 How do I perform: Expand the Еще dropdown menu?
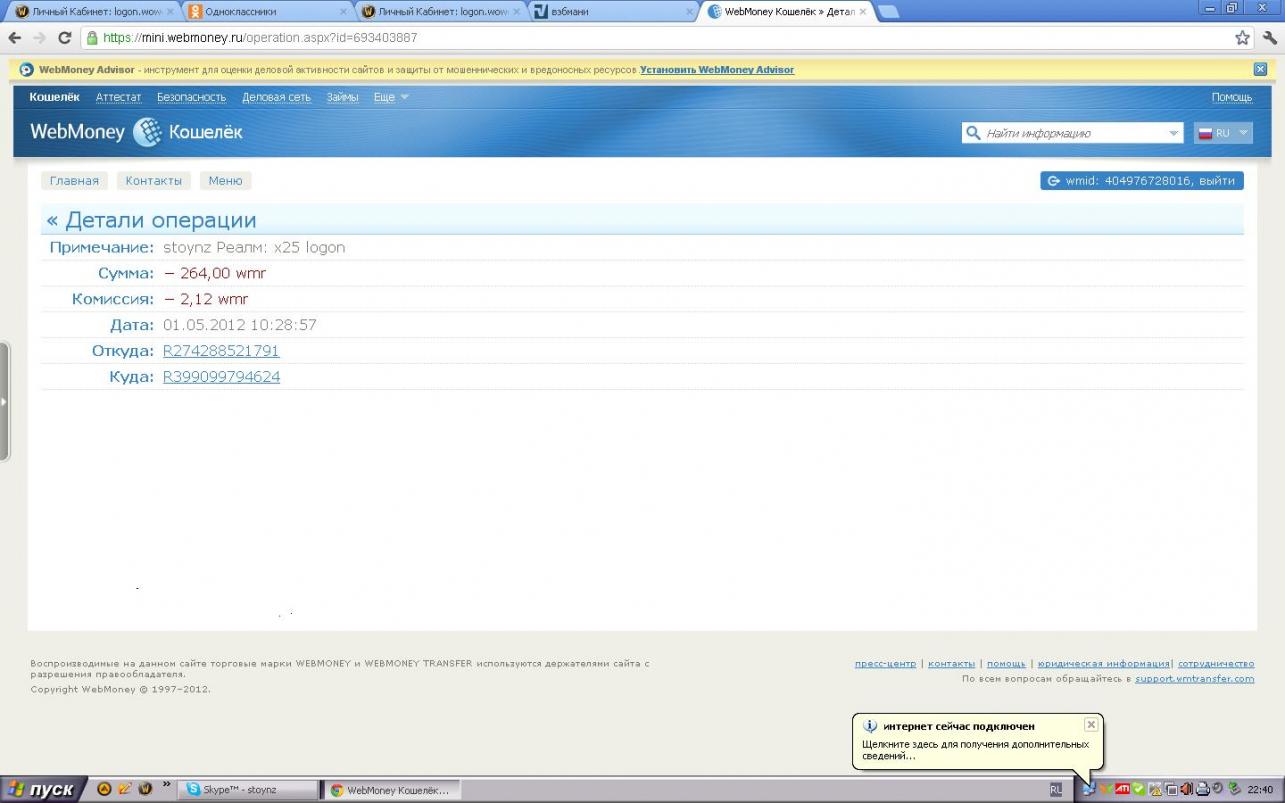(x=391, y=97)
